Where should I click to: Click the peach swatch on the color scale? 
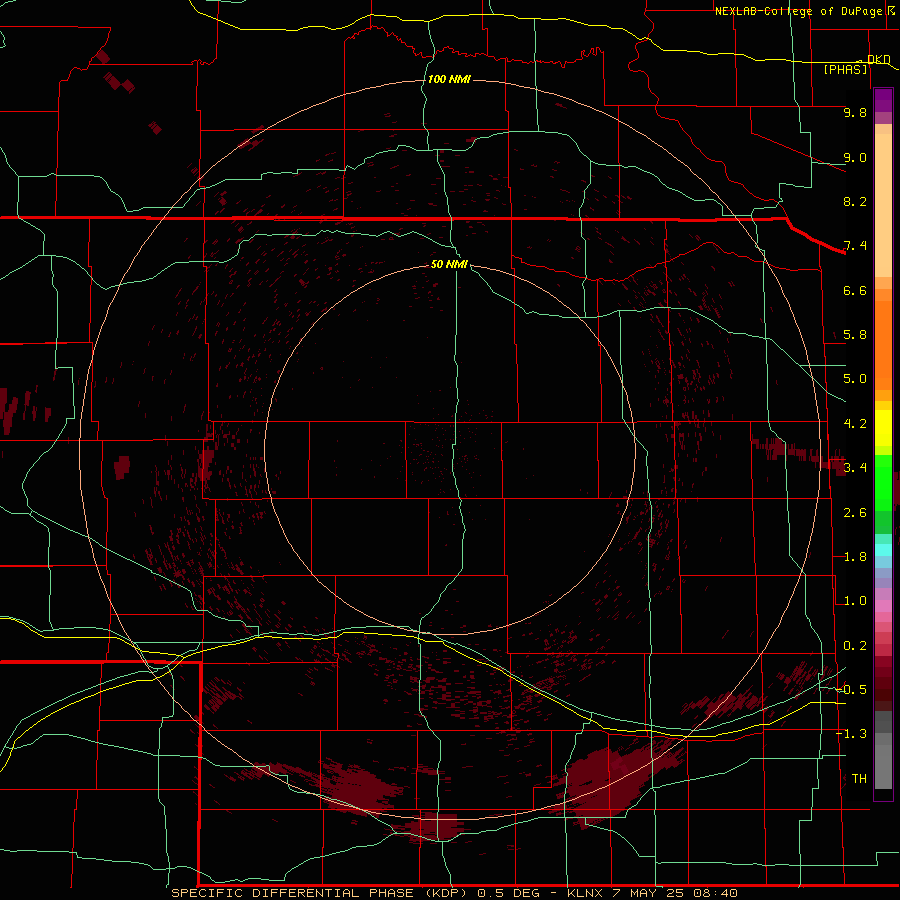pyautogui.click(x=883, y=205)
